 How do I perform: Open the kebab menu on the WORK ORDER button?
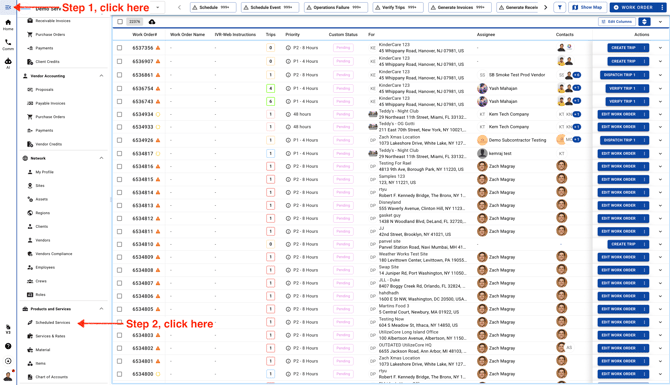pyautogui.click(x=661, y=7)
